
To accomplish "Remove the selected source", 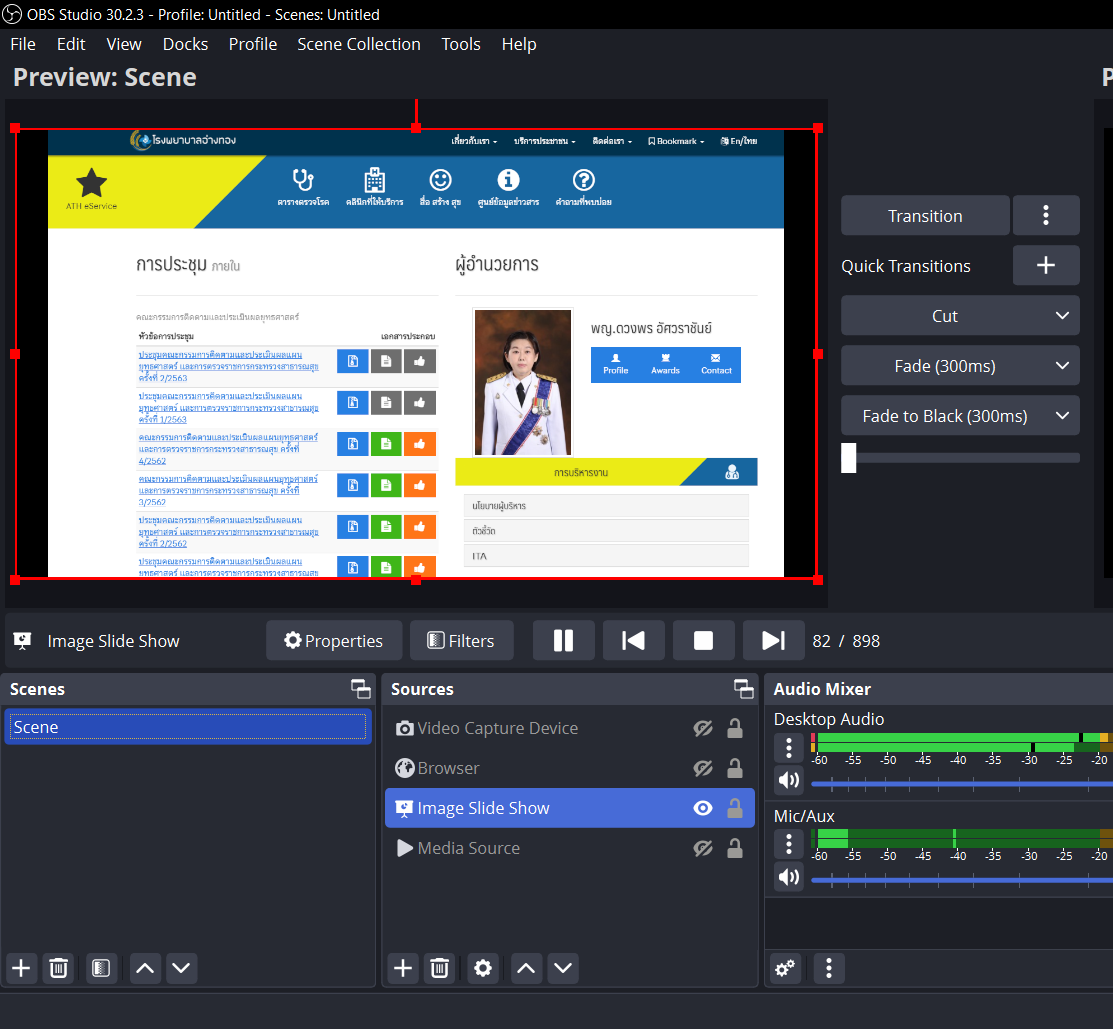I will pos(440,968).
